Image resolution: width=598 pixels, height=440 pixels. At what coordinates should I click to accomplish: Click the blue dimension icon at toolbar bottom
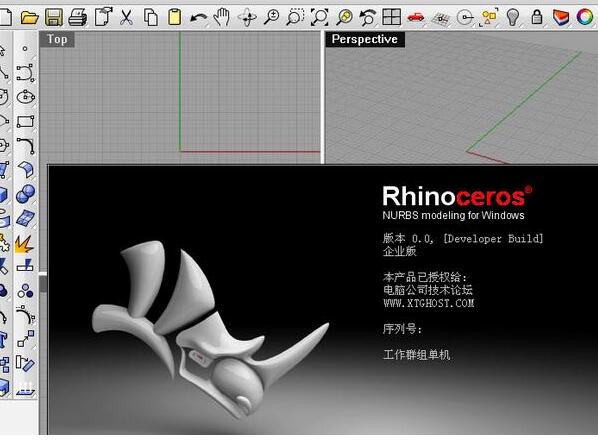point(25,388)
